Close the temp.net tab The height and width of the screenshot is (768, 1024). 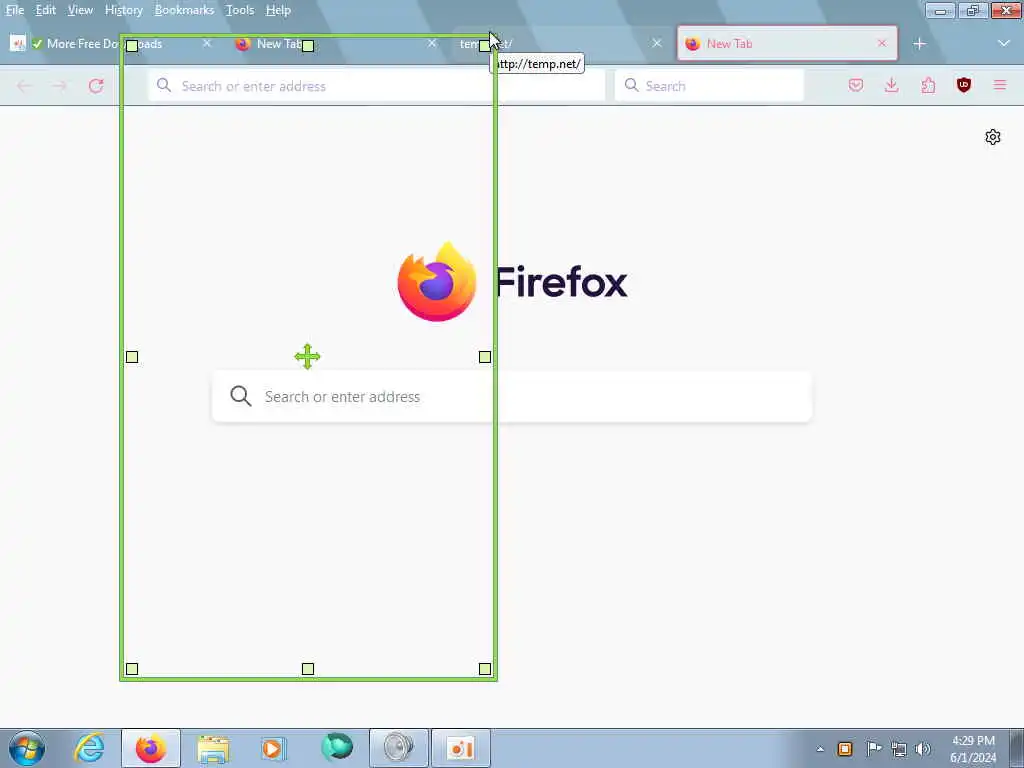point(657,43)
